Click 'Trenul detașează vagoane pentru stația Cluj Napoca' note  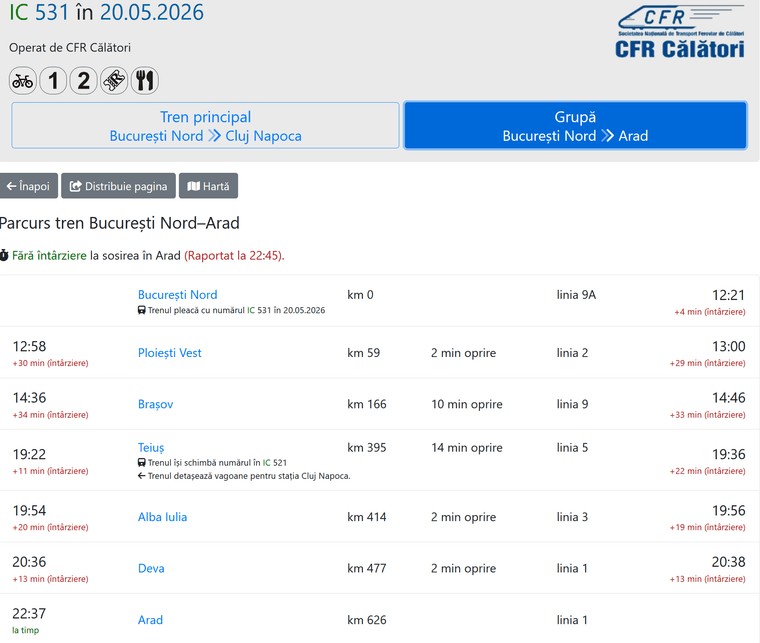point(249,476)
